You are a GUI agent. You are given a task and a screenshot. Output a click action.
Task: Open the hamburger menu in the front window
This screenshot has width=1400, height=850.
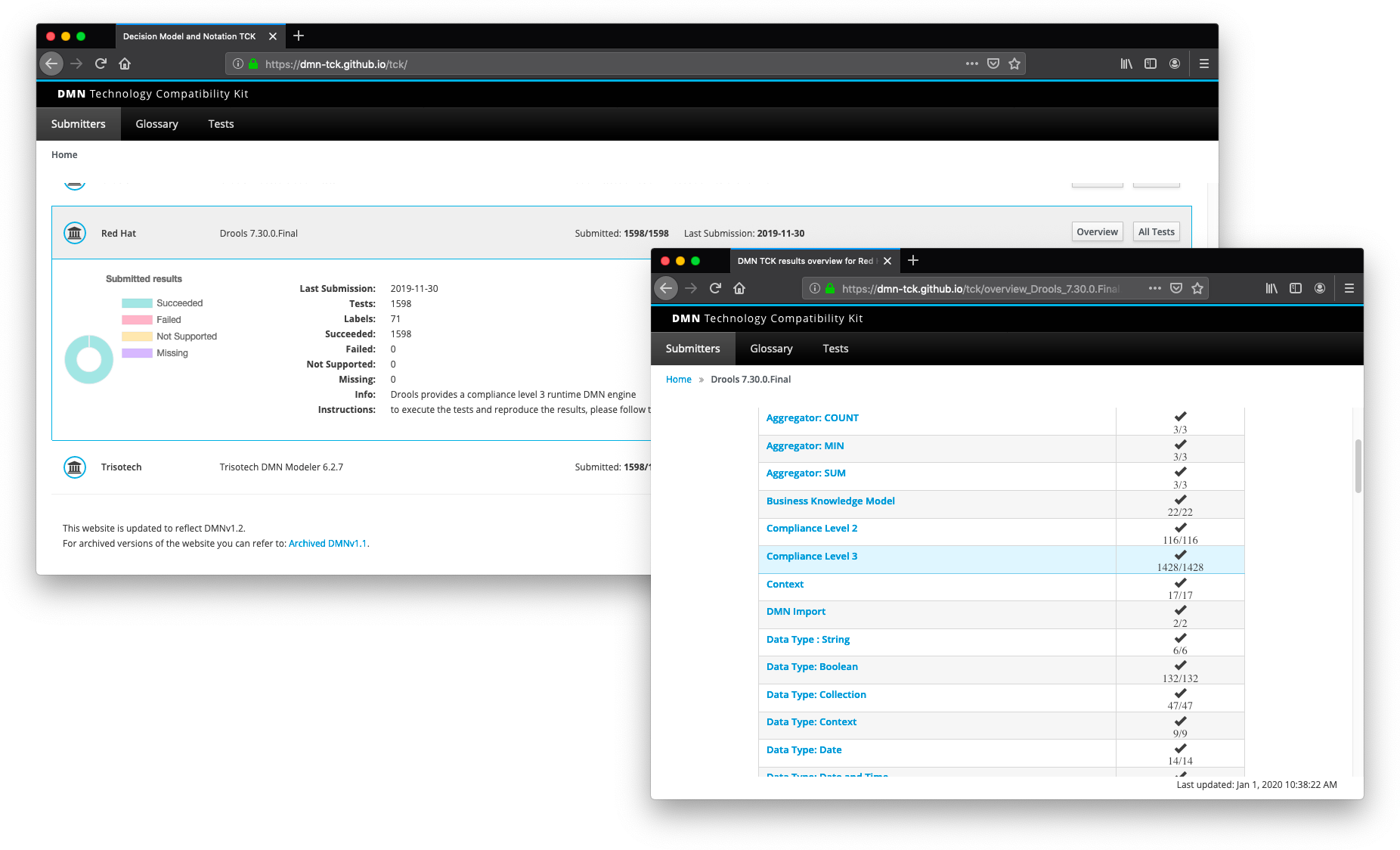click(1349, 288)
